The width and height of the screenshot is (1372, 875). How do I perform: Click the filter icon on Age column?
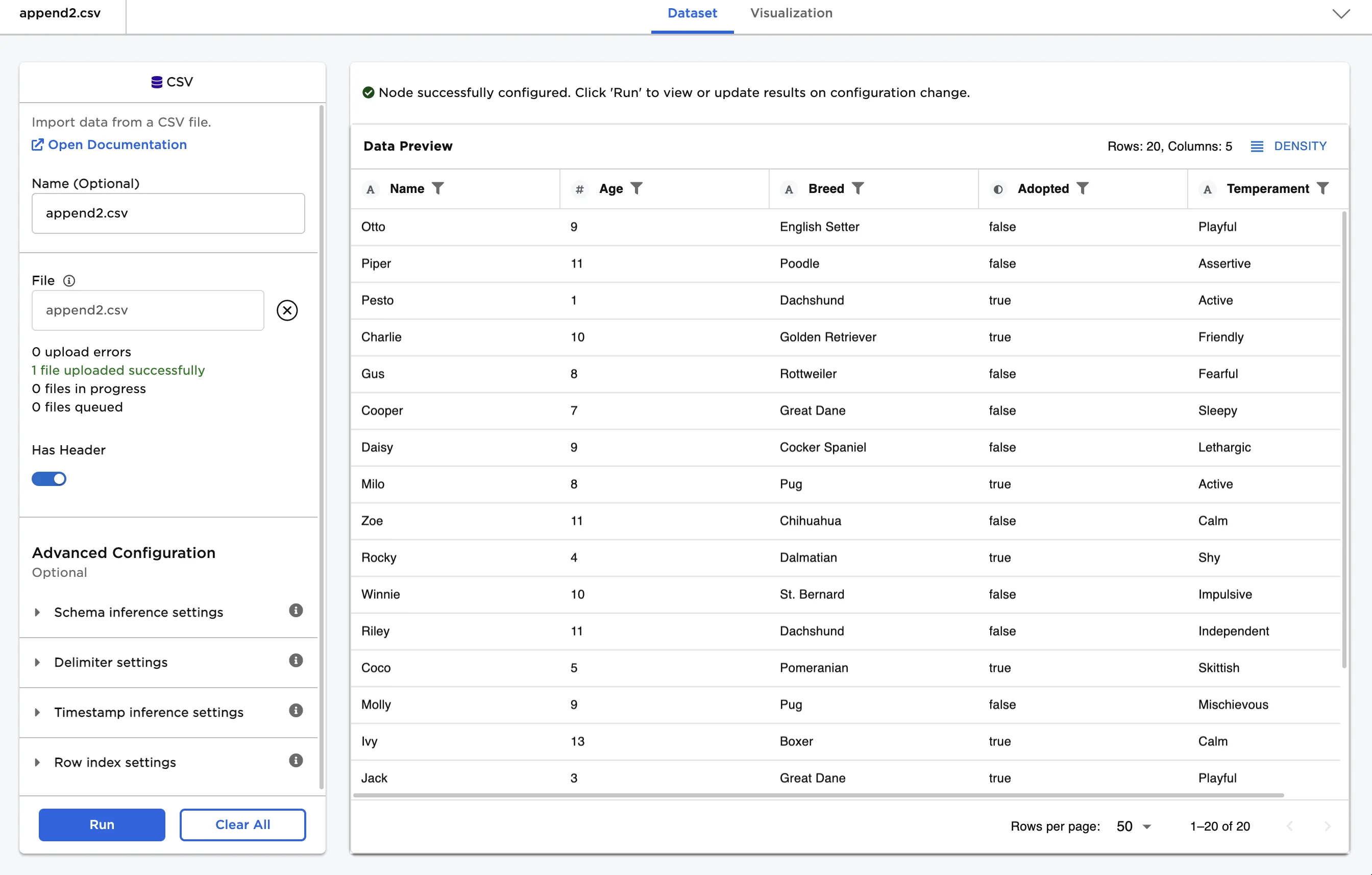pyautogui.click(x=636, y=188)
